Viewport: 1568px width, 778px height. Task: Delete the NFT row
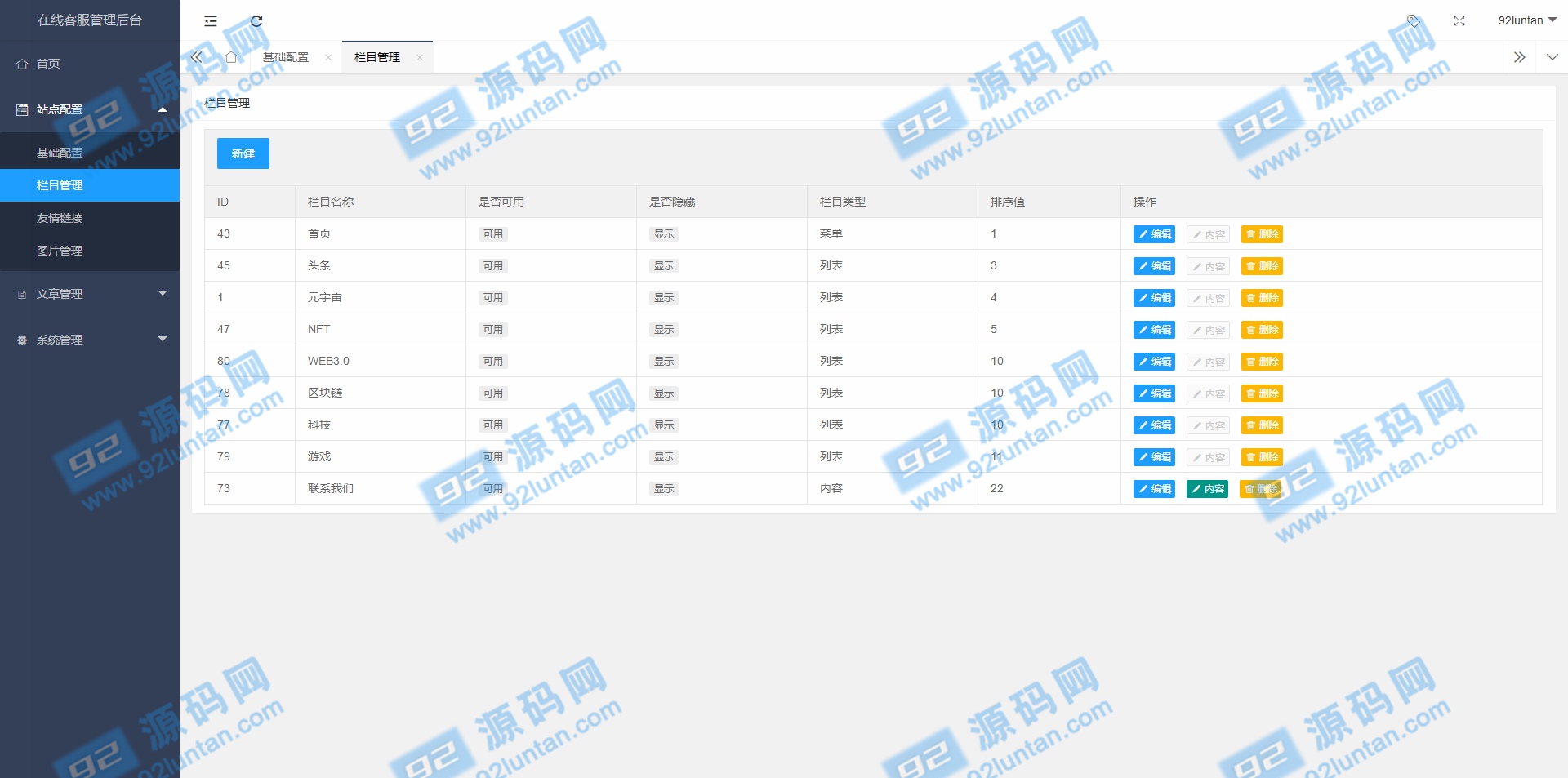1262,330
